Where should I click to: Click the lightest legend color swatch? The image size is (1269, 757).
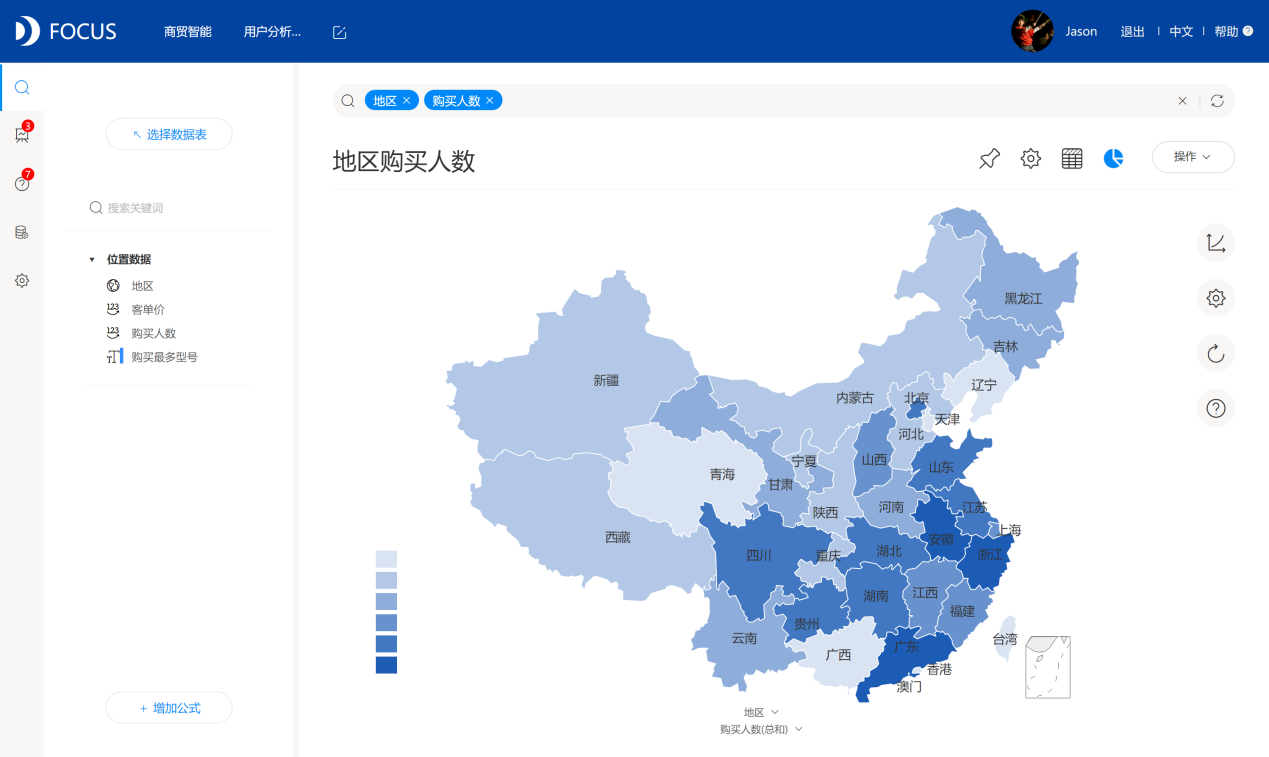[x=386, y=559]
